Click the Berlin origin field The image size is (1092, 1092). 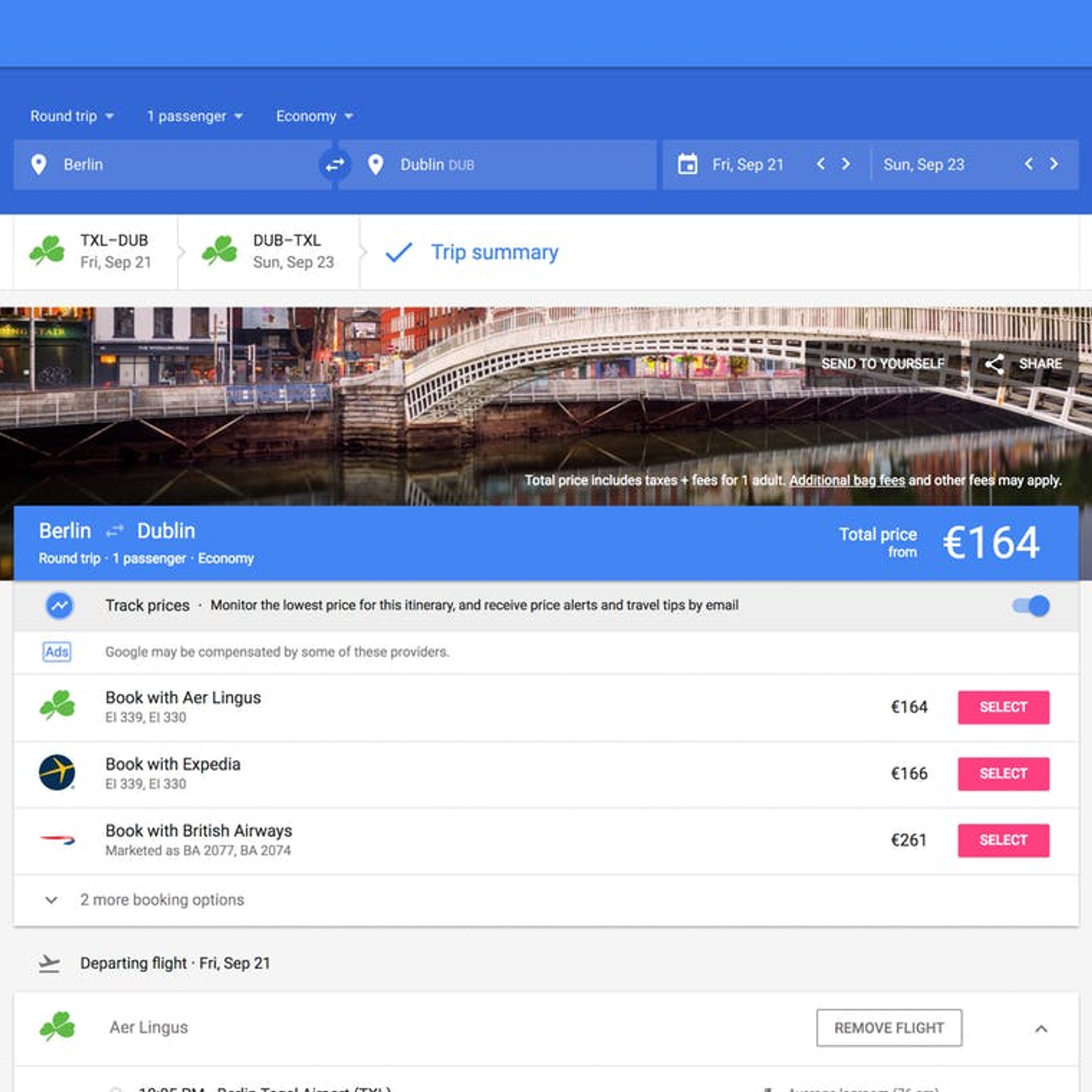tap(172, 164)
